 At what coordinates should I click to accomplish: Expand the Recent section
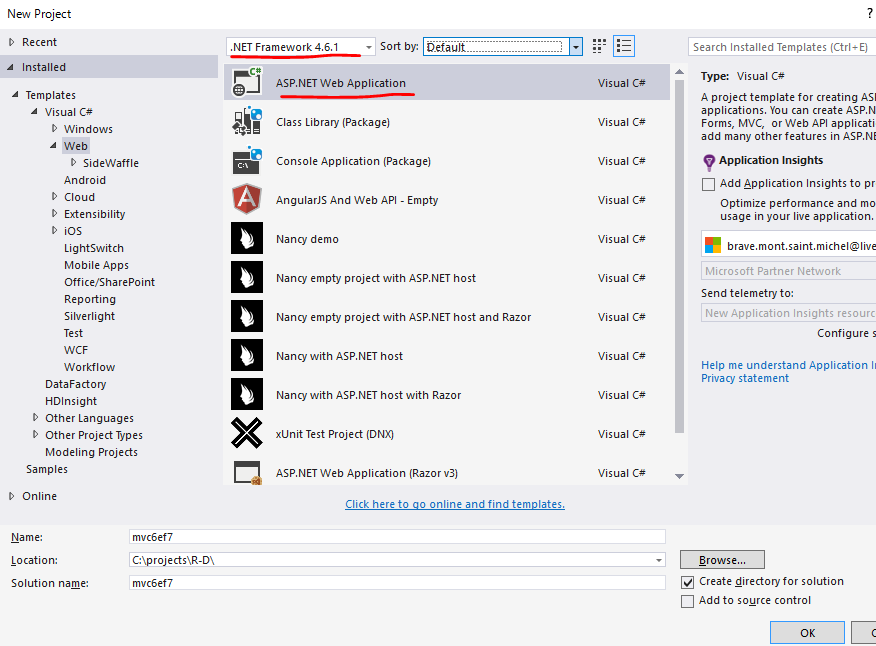tap(12, 42)
